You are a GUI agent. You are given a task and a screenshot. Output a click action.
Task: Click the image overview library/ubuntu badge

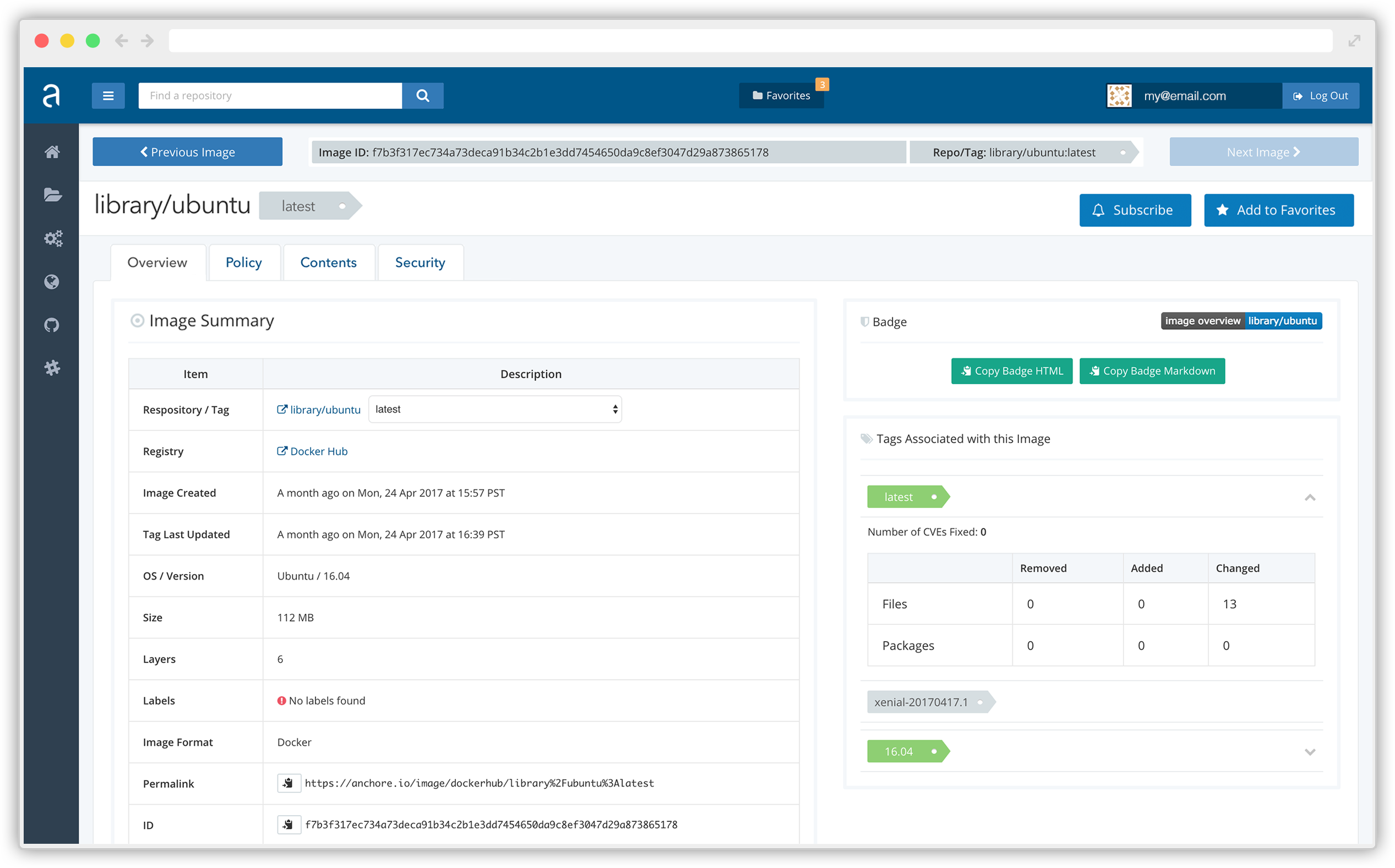point(1241,321)
